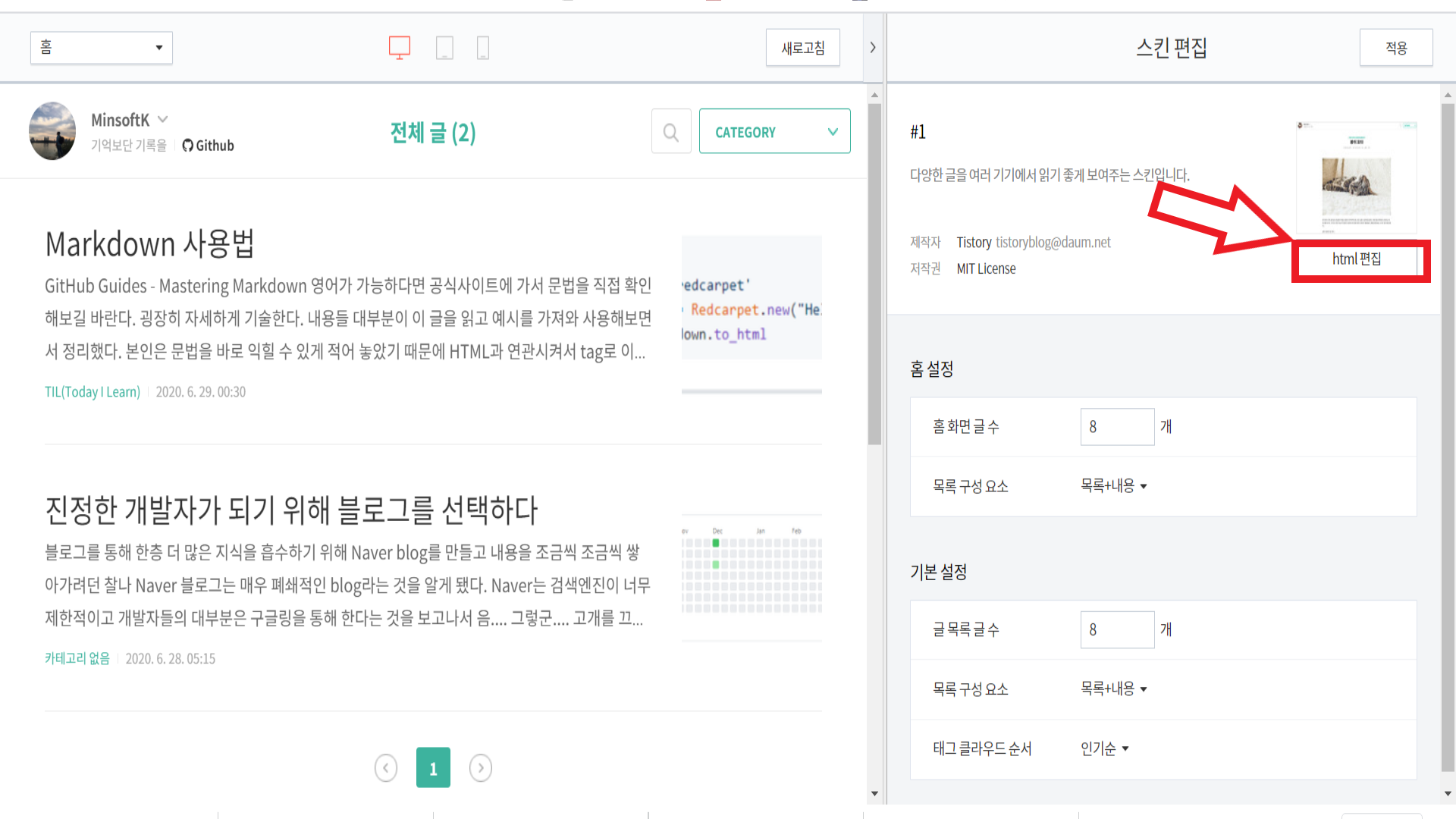Open 태그 클라우드 순서 인기순 dropdown

(x=1104, y=748)
